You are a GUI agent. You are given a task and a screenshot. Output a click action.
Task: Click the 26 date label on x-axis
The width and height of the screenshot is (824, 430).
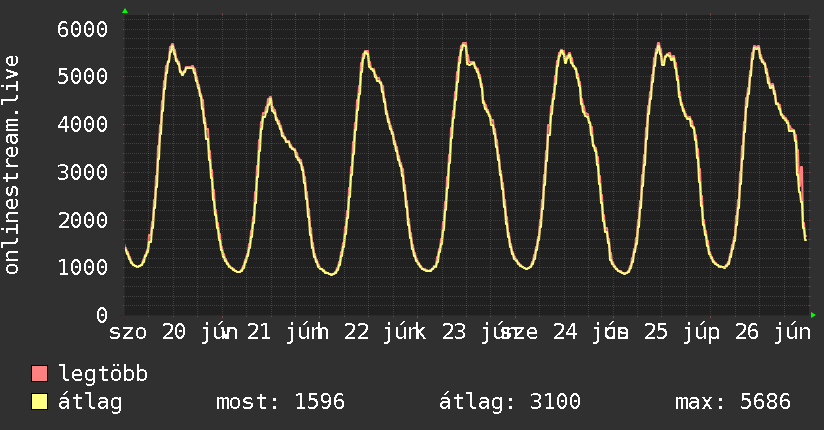(747, 332)
